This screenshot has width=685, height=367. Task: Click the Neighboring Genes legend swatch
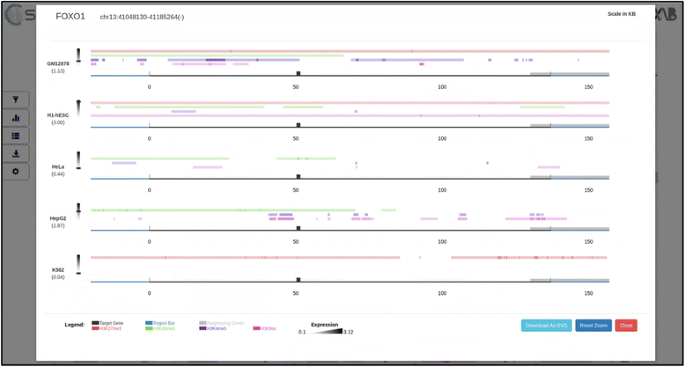[203, 322]
